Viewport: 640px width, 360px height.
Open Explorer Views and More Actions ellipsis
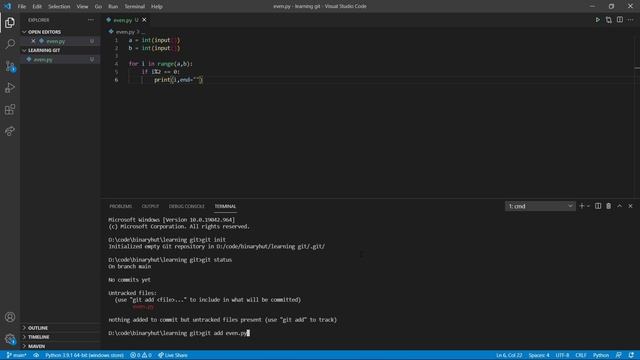click(x=91, y=20)
